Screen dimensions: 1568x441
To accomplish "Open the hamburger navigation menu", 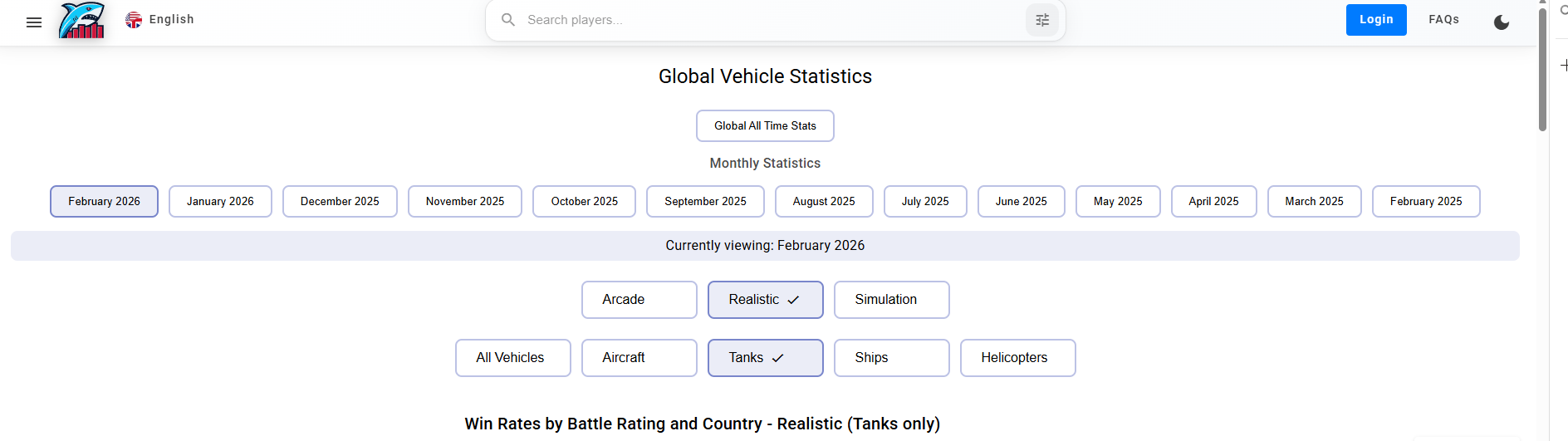I will pos(34,22).
